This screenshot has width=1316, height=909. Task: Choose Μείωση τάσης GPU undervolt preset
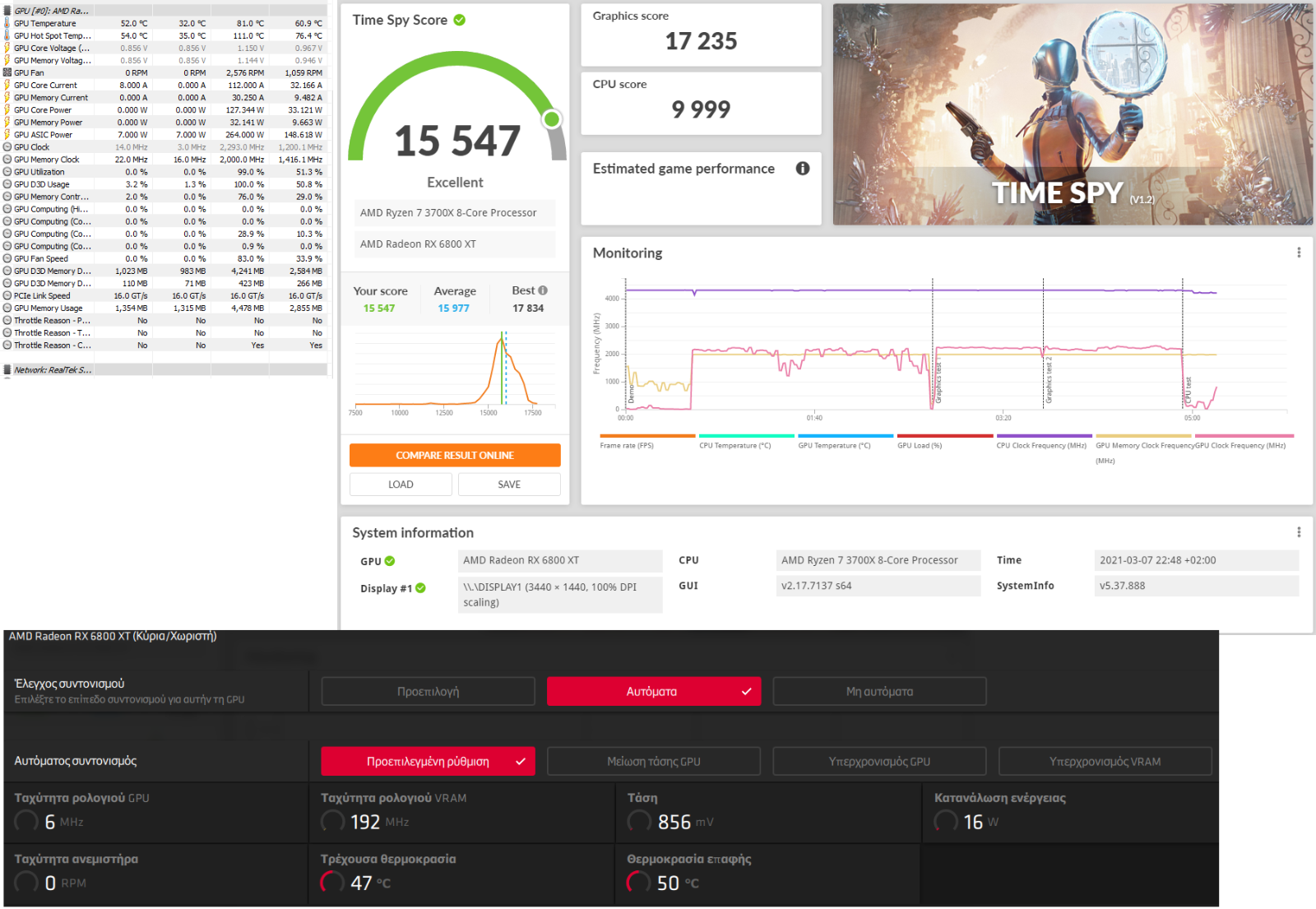click(654, 761)
